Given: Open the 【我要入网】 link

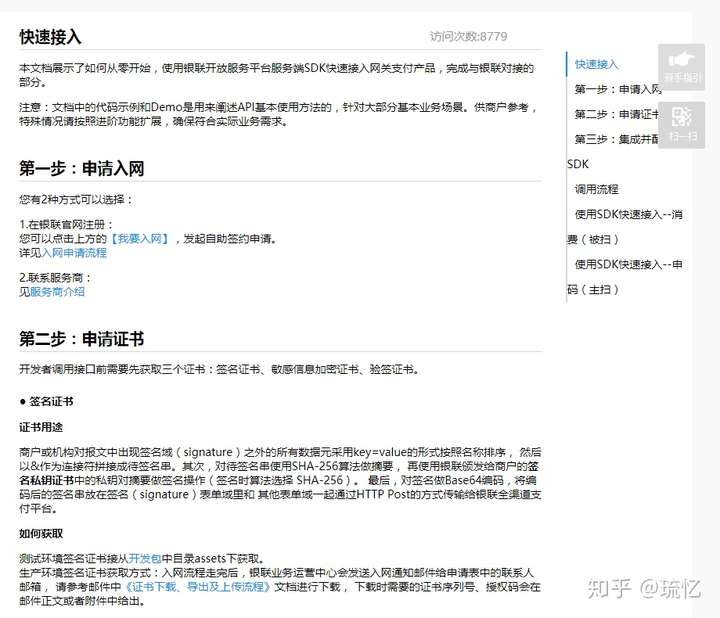Looking at the screenshot, I should click(x=140, y=239).
